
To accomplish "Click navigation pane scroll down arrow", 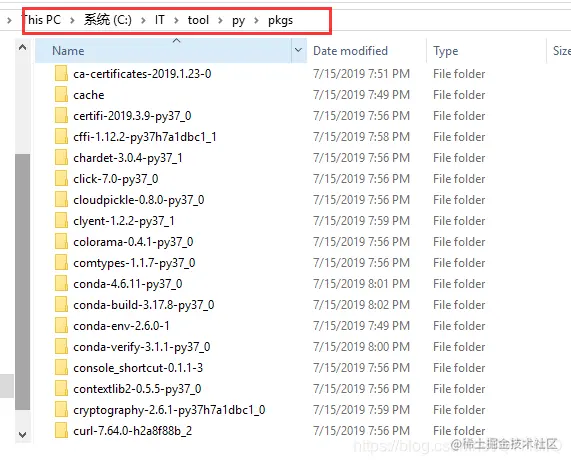I will coord(23,434).
